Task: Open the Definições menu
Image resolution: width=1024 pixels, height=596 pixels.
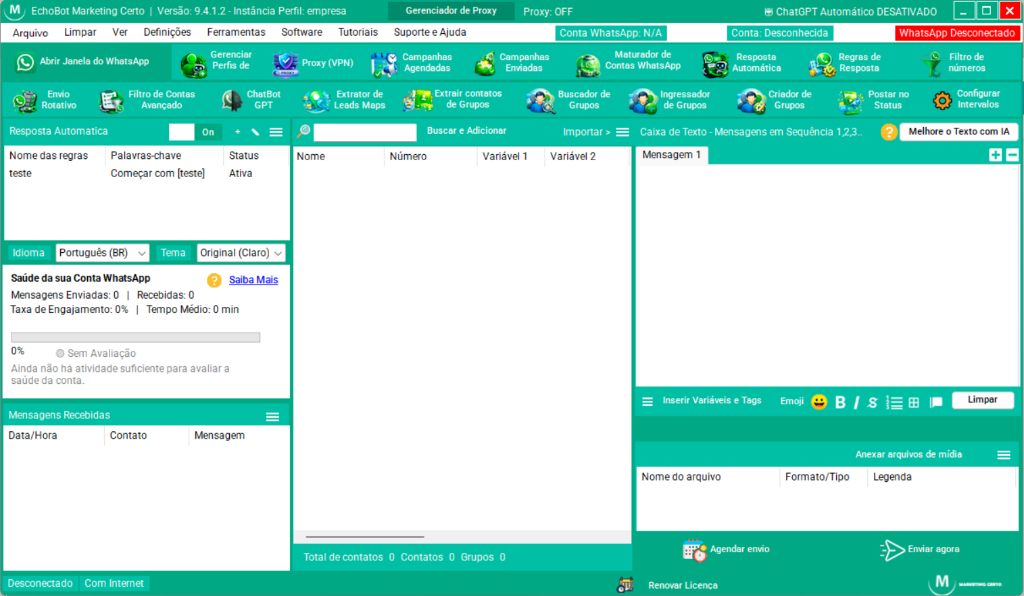Action: click(x=167, y=32)
